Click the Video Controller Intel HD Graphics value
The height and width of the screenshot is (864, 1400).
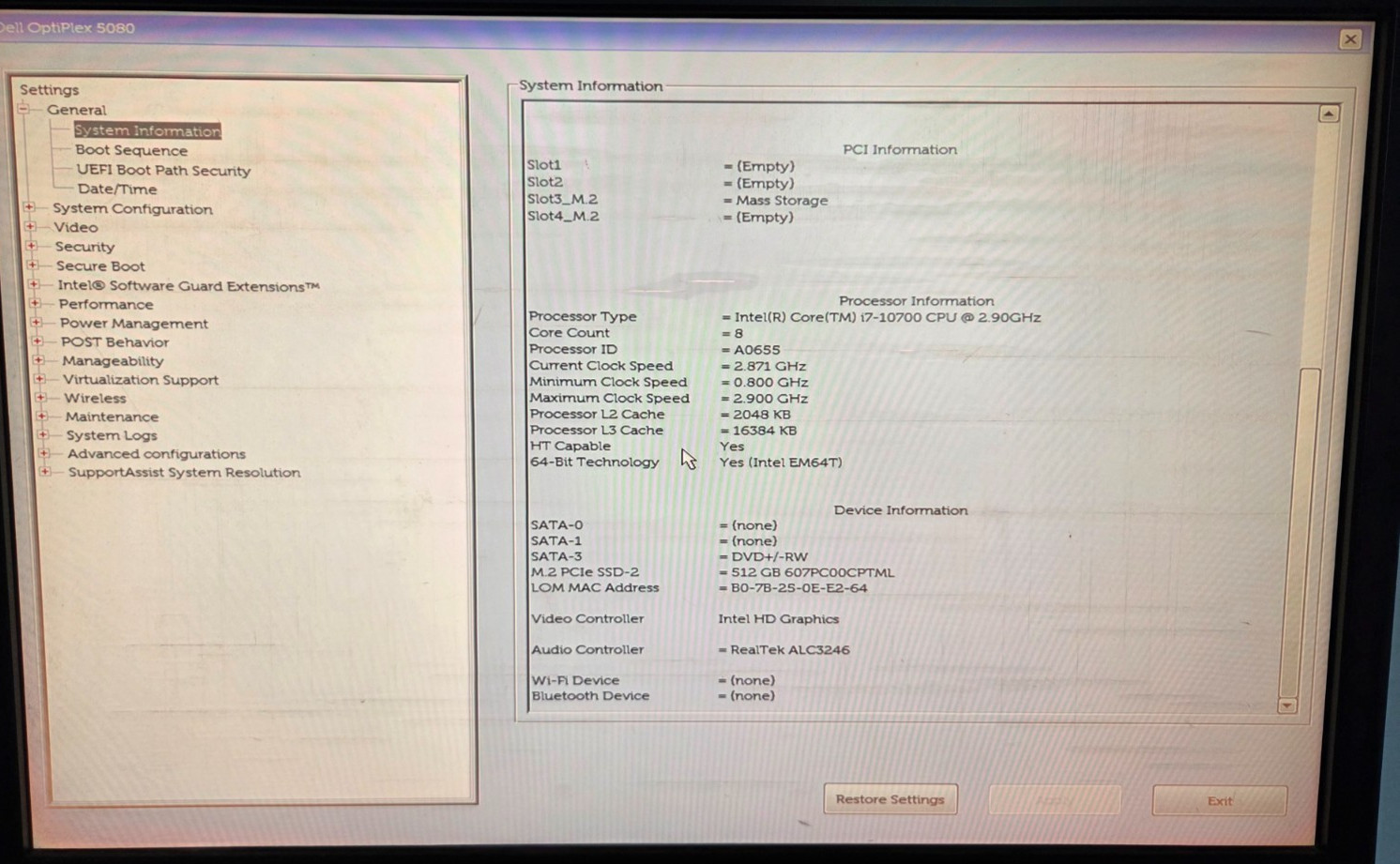[x=779, y=619]
